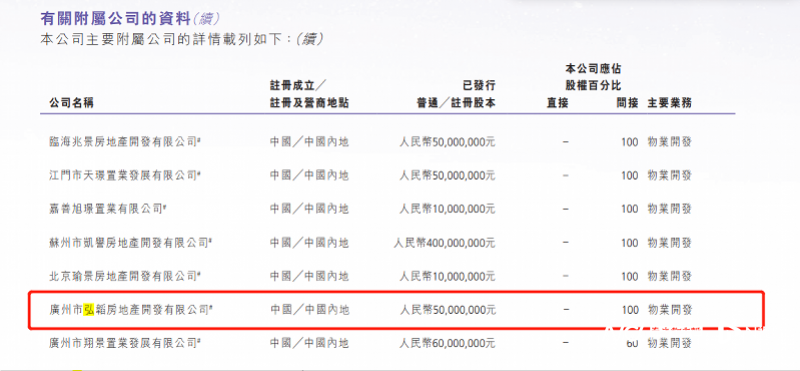Click the indirect '100' in 蘇州市凱譽 row
800x371 pixels.
click(x=630, y=242)
